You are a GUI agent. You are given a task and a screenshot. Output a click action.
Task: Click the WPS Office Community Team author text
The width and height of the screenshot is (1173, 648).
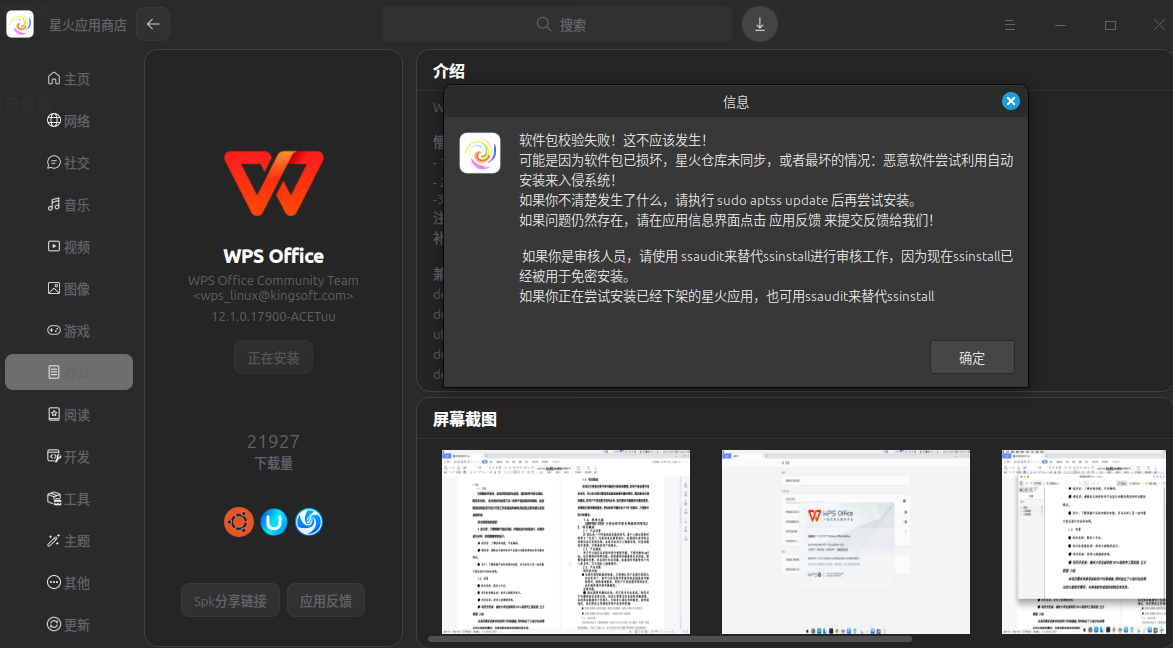(x=273, y=281)
